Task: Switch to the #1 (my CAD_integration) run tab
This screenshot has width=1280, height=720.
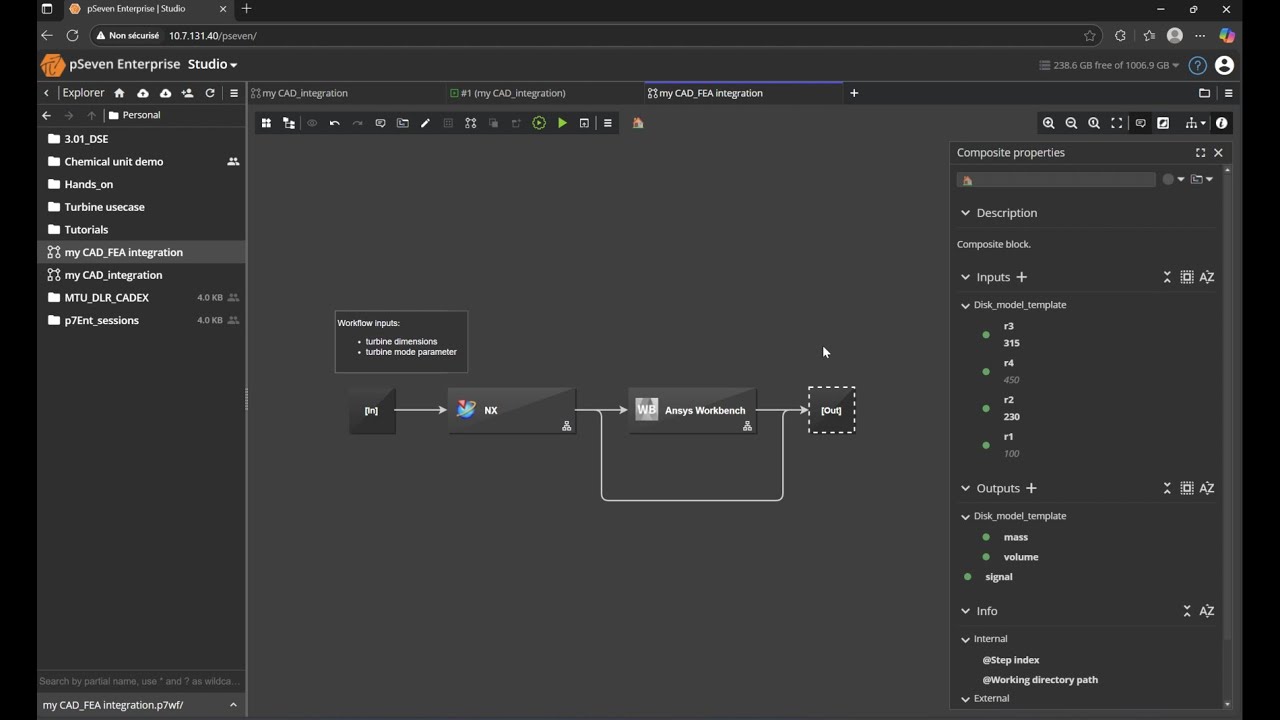Action: [x=546, y=93]
